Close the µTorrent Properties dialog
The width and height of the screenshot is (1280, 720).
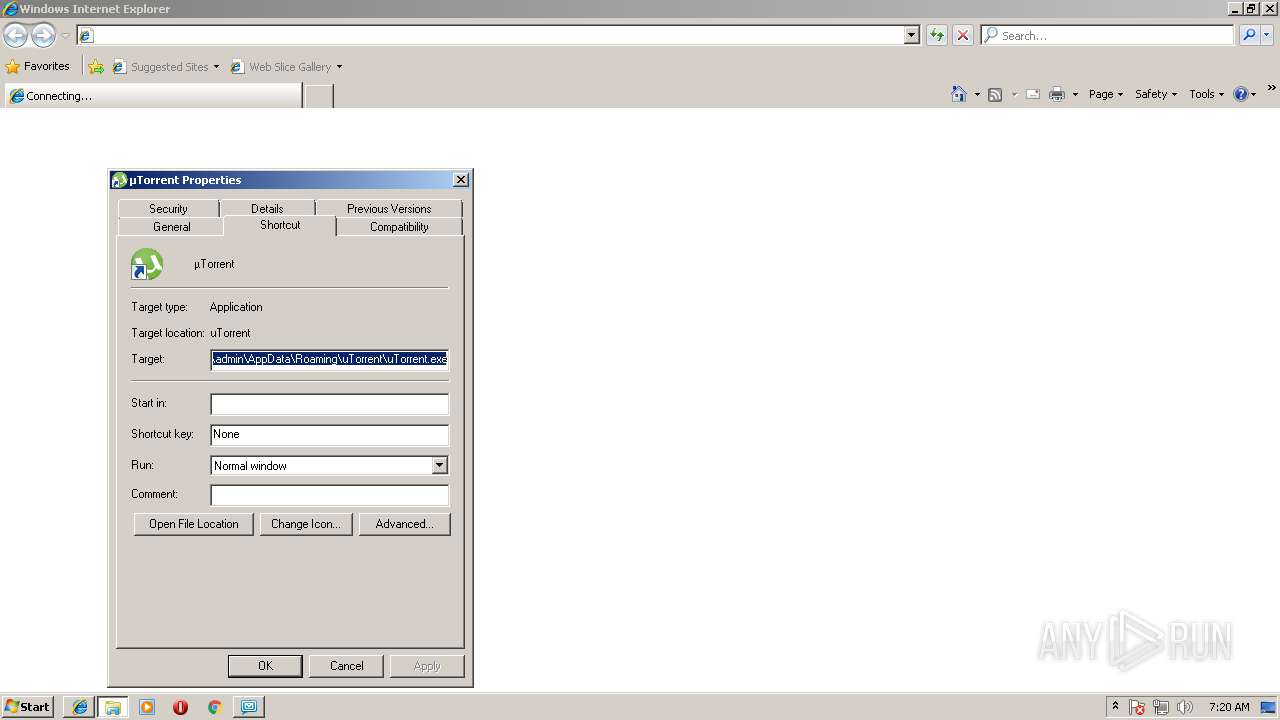pyautogui.click(x=460, y=180)
